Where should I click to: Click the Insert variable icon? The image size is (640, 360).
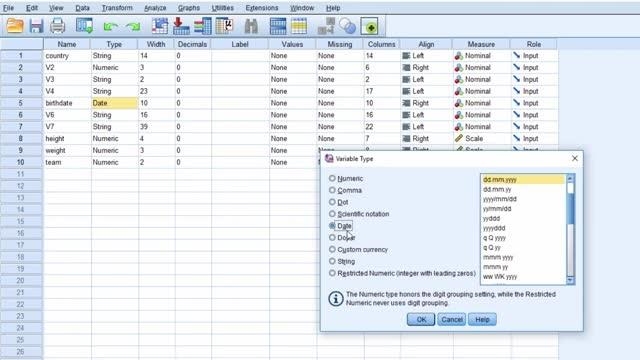299,26
